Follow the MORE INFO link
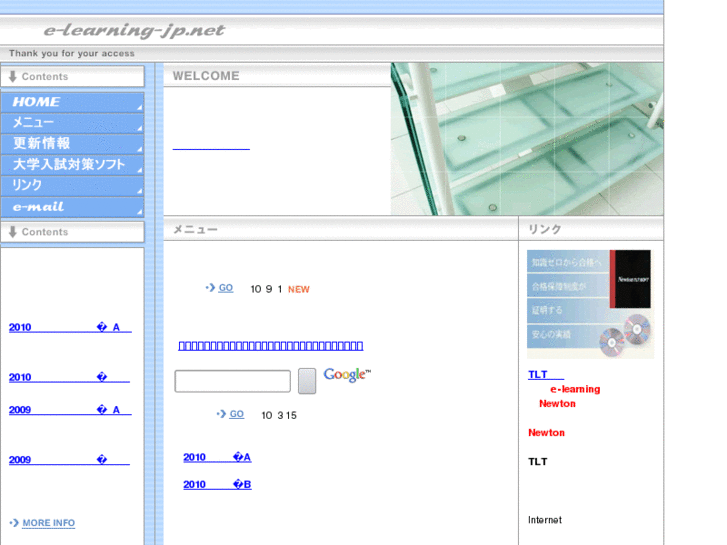The width and height of the screenshot is (727, 545). tap(49, 523)
